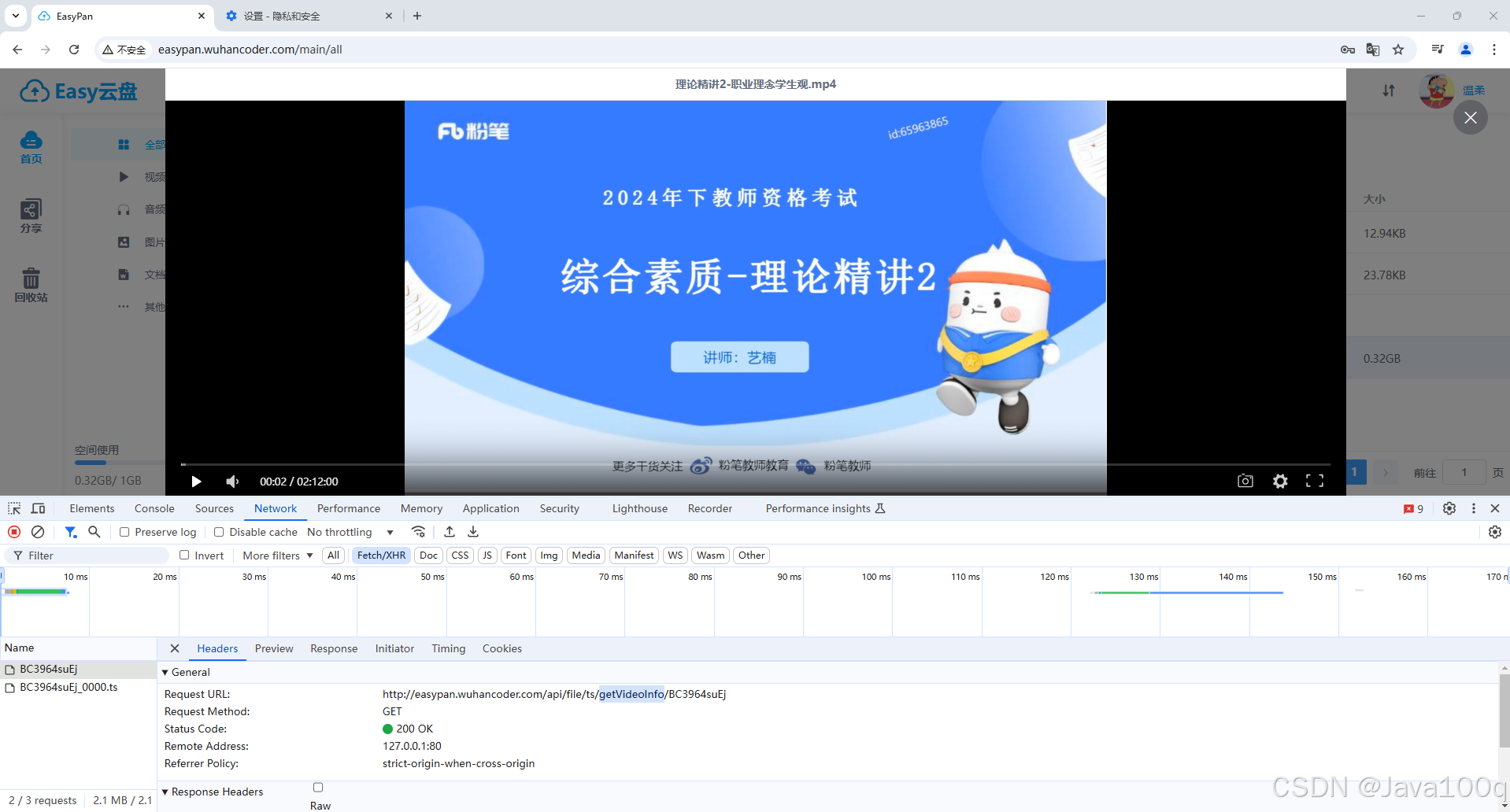
Task: Toggle the Font filter
Action: pos(516,555)
